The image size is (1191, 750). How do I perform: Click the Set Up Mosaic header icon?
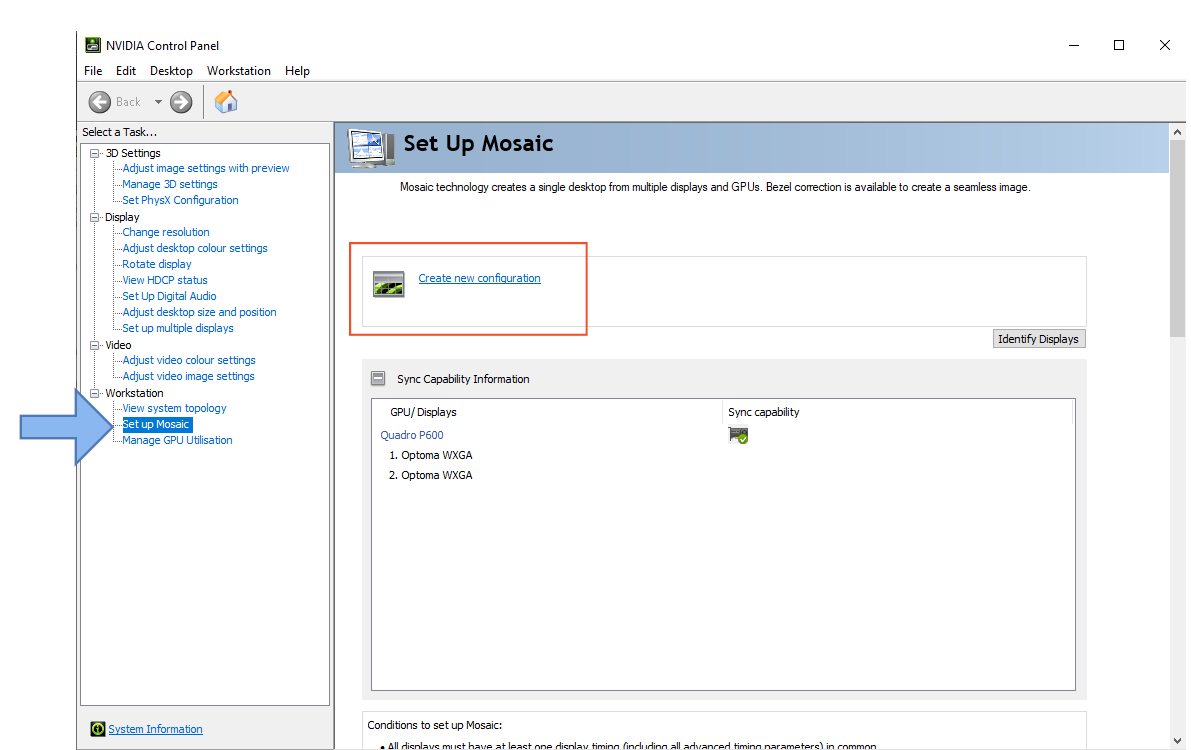(x=371, y=147)
